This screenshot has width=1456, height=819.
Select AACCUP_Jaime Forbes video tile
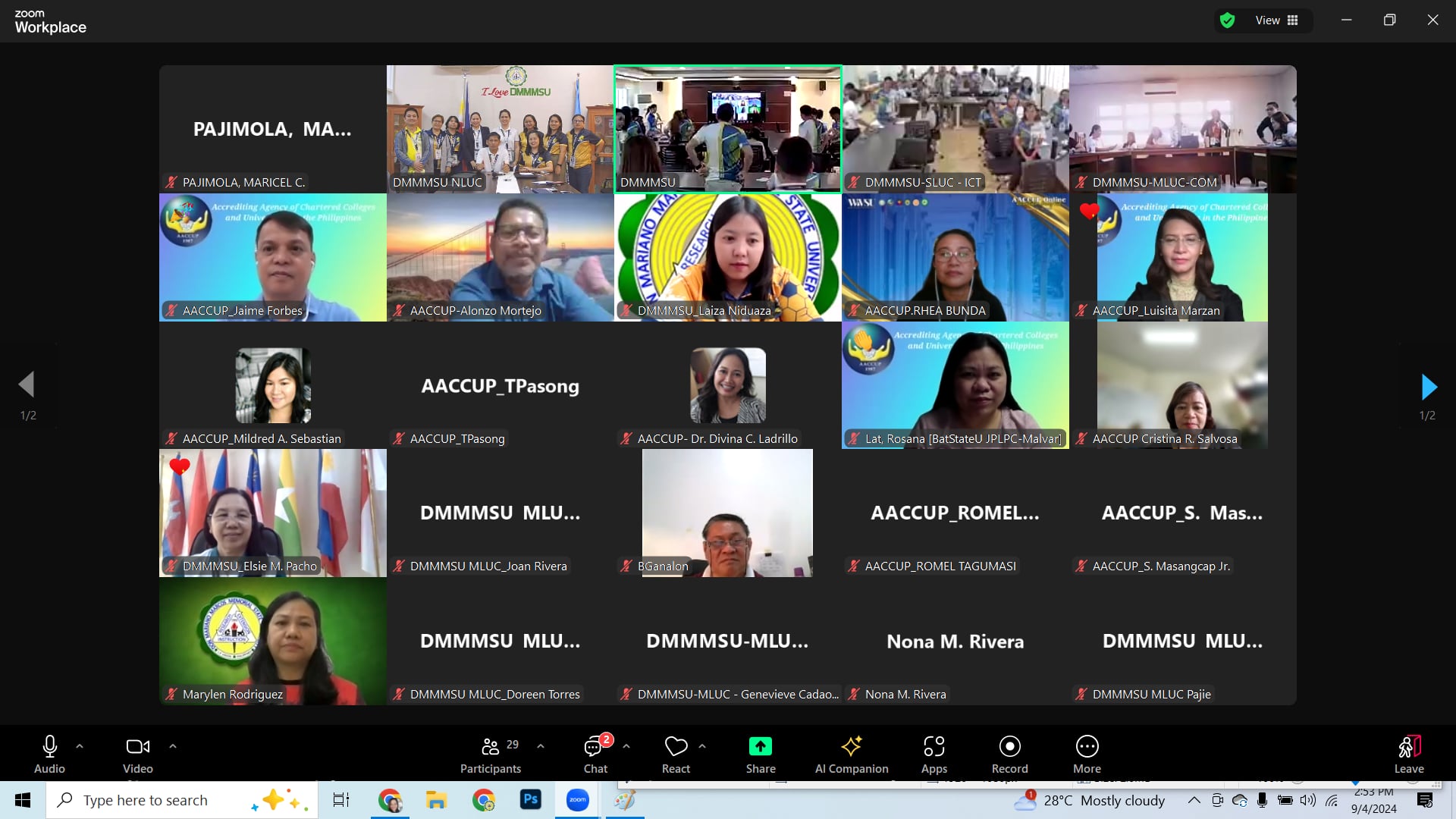pyautogui.click(x=273, y=257)
